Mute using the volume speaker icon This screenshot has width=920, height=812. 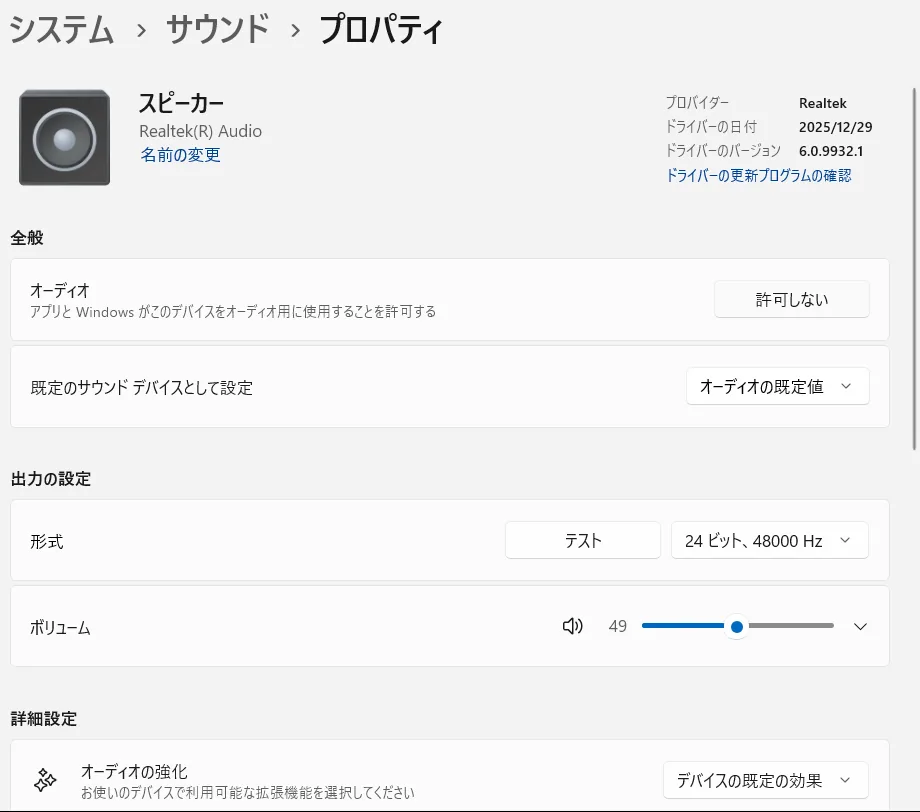click(572, 626)
